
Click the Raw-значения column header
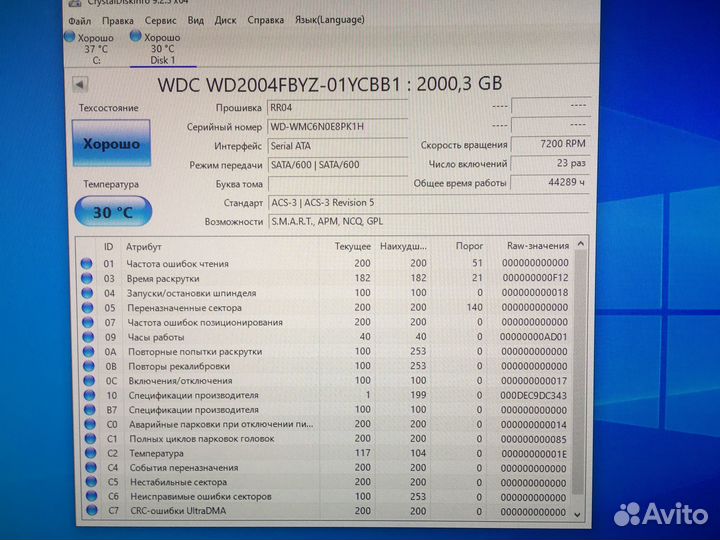click(x=537, y=246)
